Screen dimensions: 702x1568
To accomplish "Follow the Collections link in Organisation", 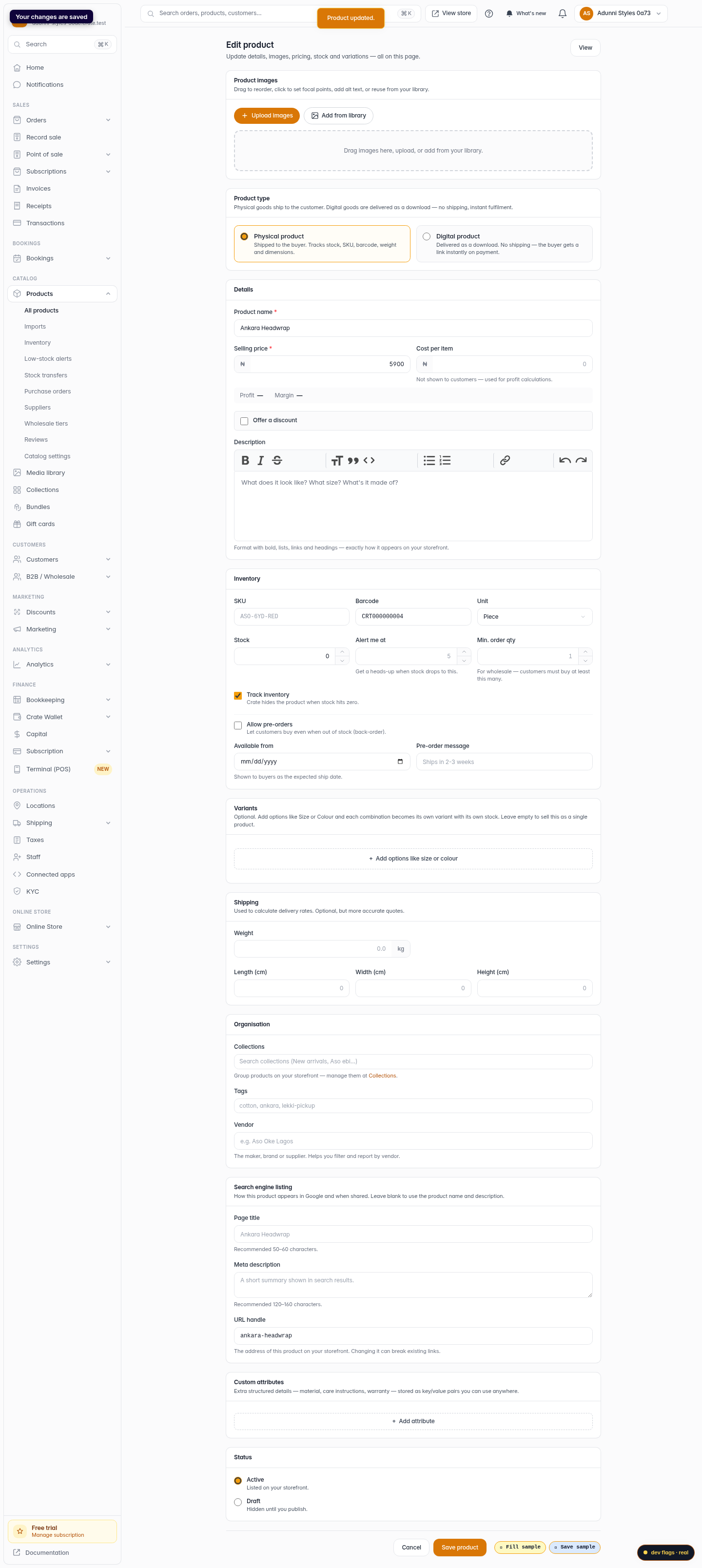I will coord(382,1076).
